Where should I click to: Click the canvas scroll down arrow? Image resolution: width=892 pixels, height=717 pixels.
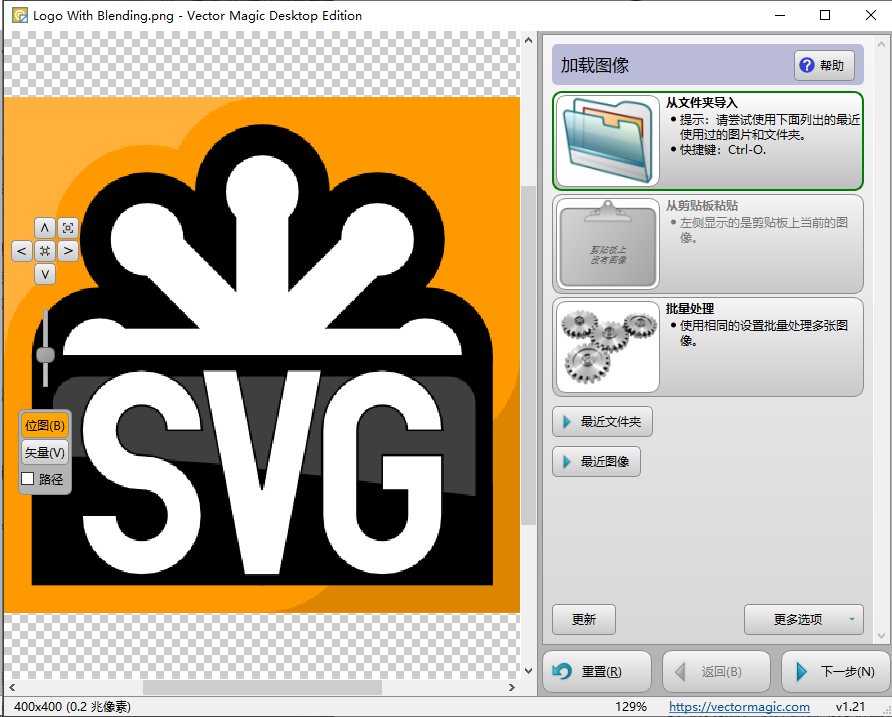click(x=528, y=671)
